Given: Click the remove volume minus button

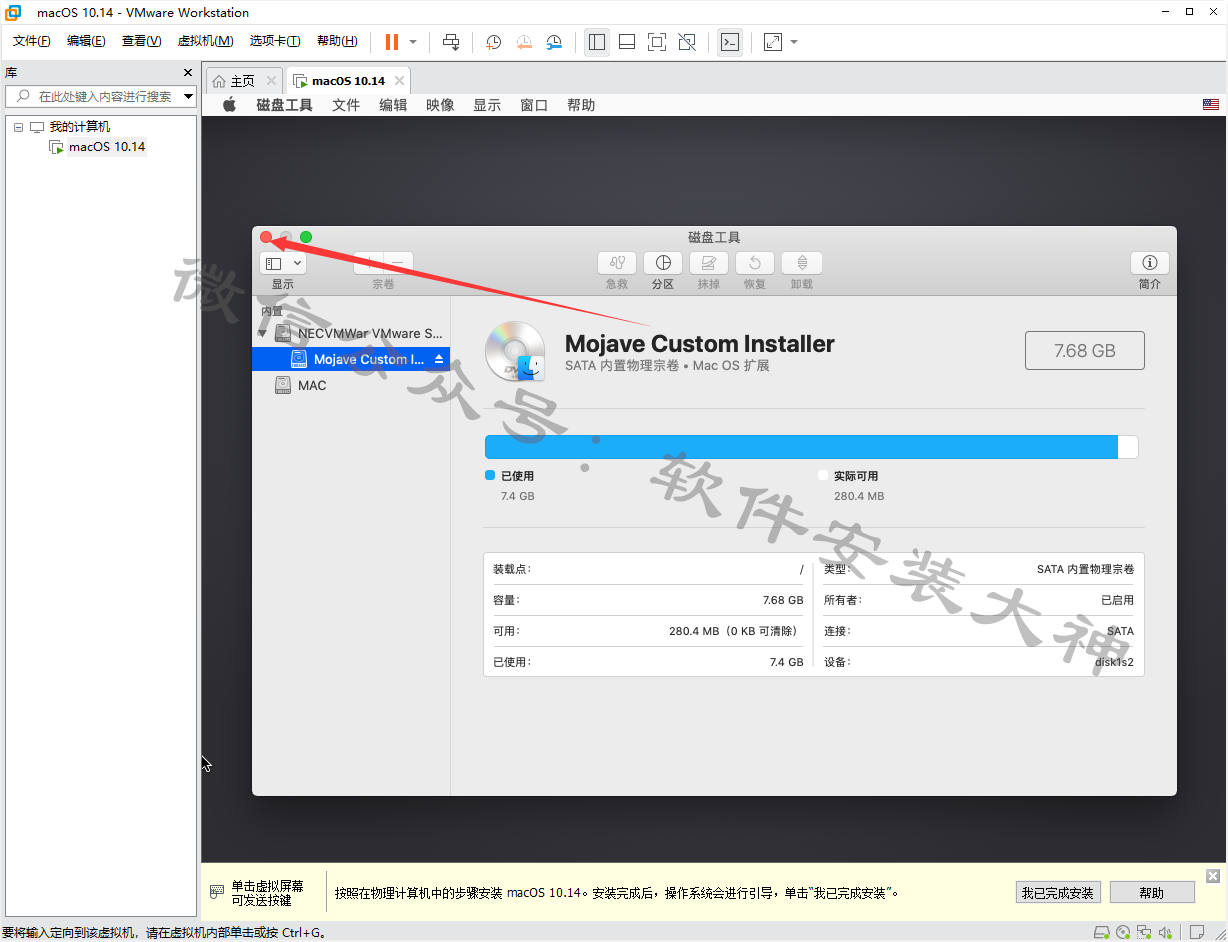Looking at the screenshot, I should pyautogui.click(x=398, y=263).
